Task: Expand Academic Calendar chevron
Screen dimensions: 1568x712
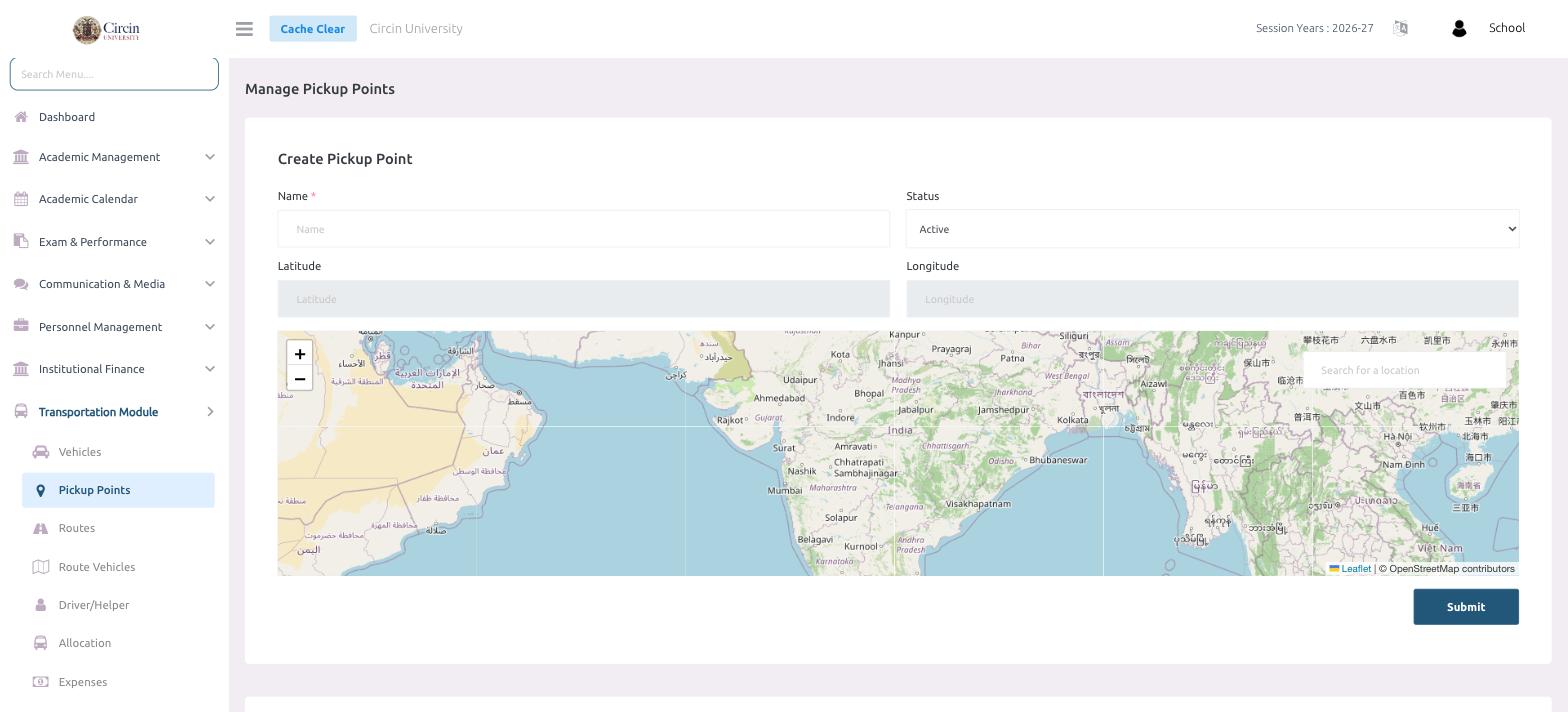Action: (210, 199)
